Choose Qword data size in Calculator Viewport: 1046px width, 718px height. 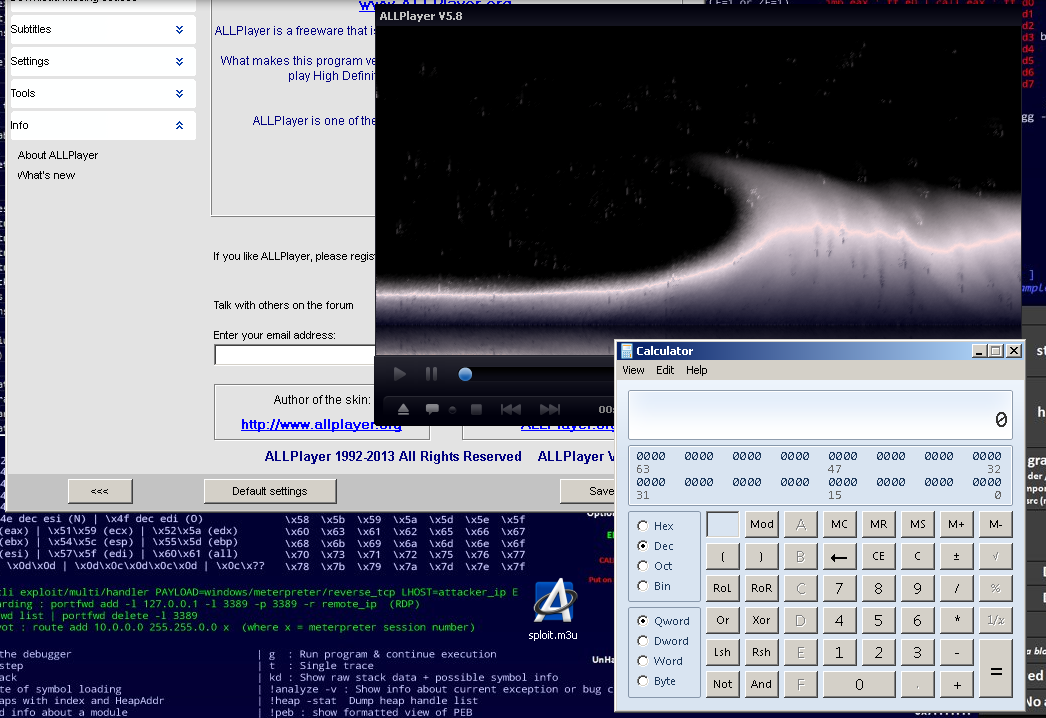[663, 621]
